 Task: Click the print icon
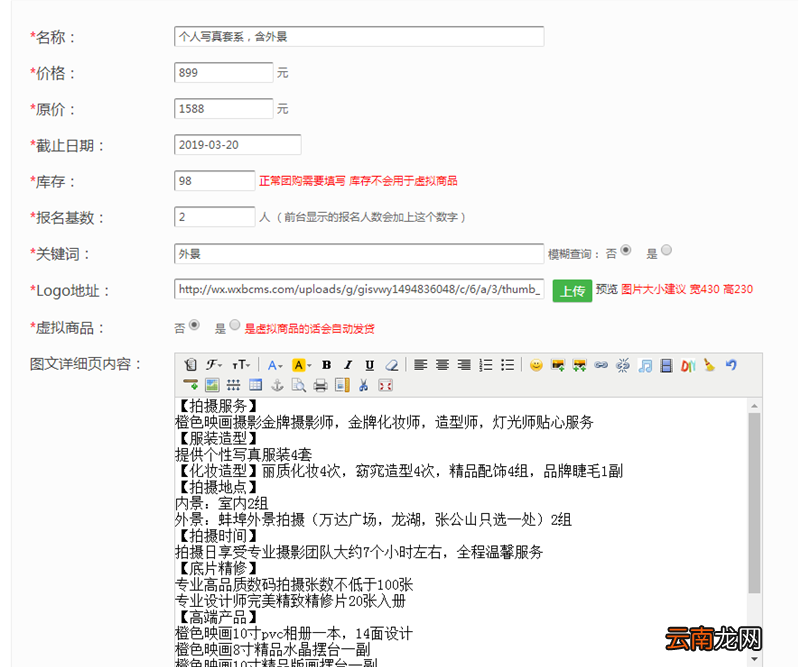click(321, 385)
